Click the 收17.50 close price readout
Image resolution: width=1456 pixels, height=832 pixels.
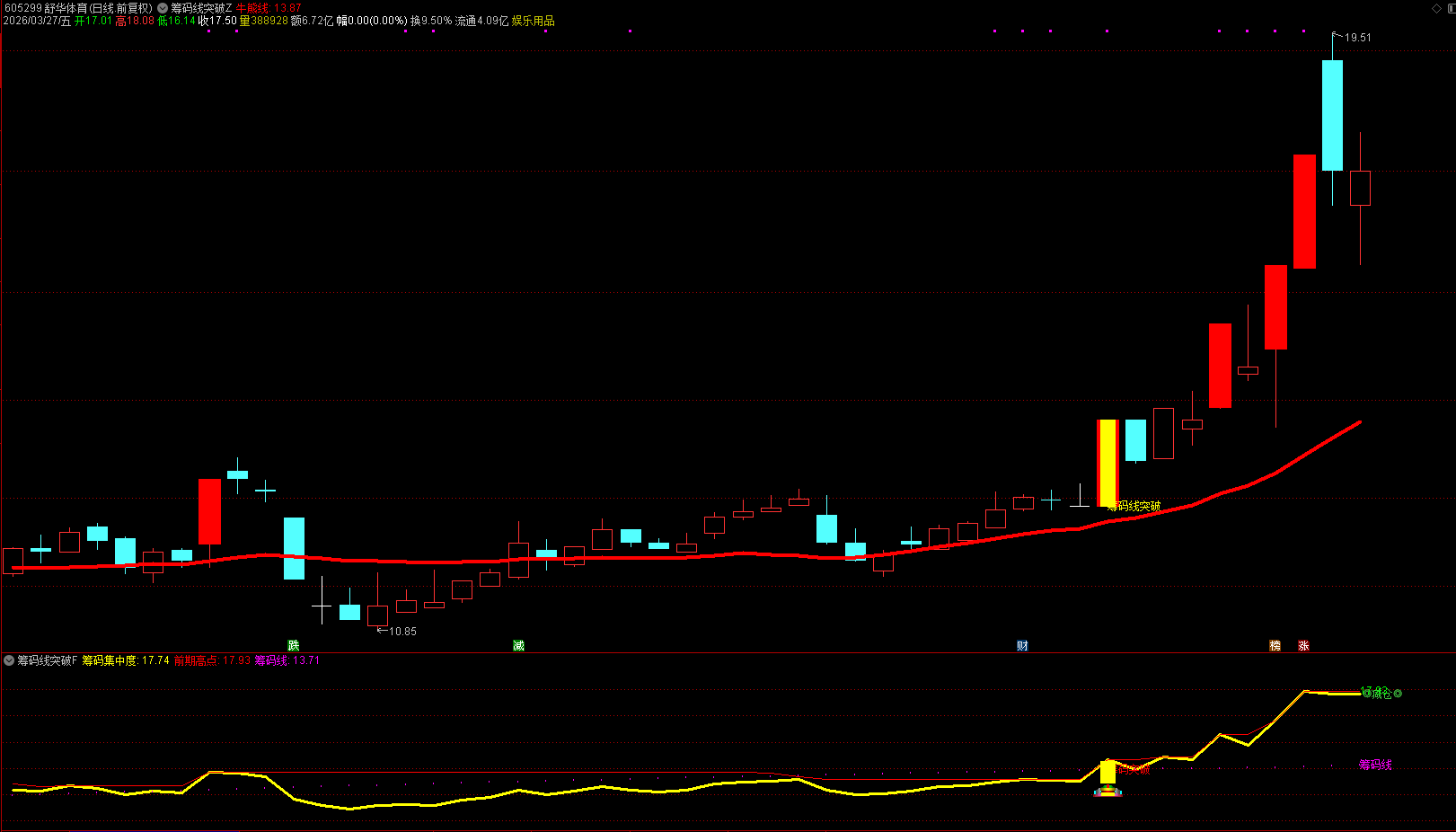click(x=217, y=21)
